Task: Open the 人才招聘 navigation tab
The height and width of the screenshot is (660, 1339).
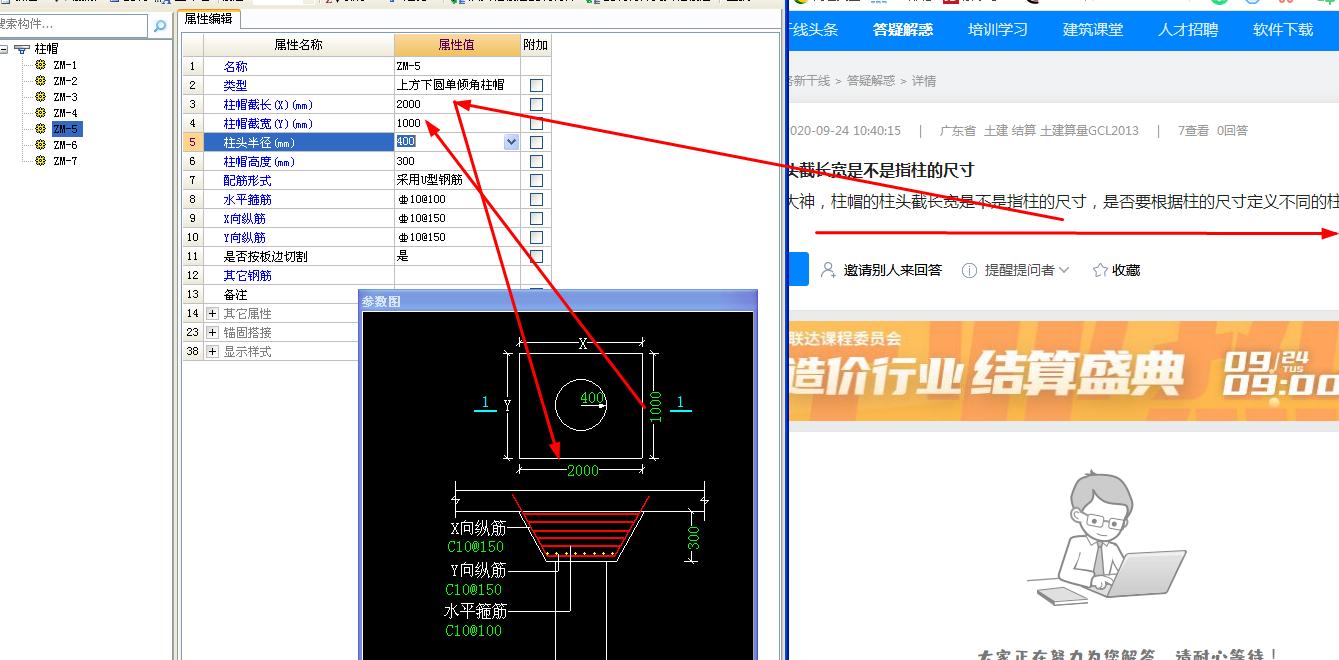Action: pos(1188,30)
